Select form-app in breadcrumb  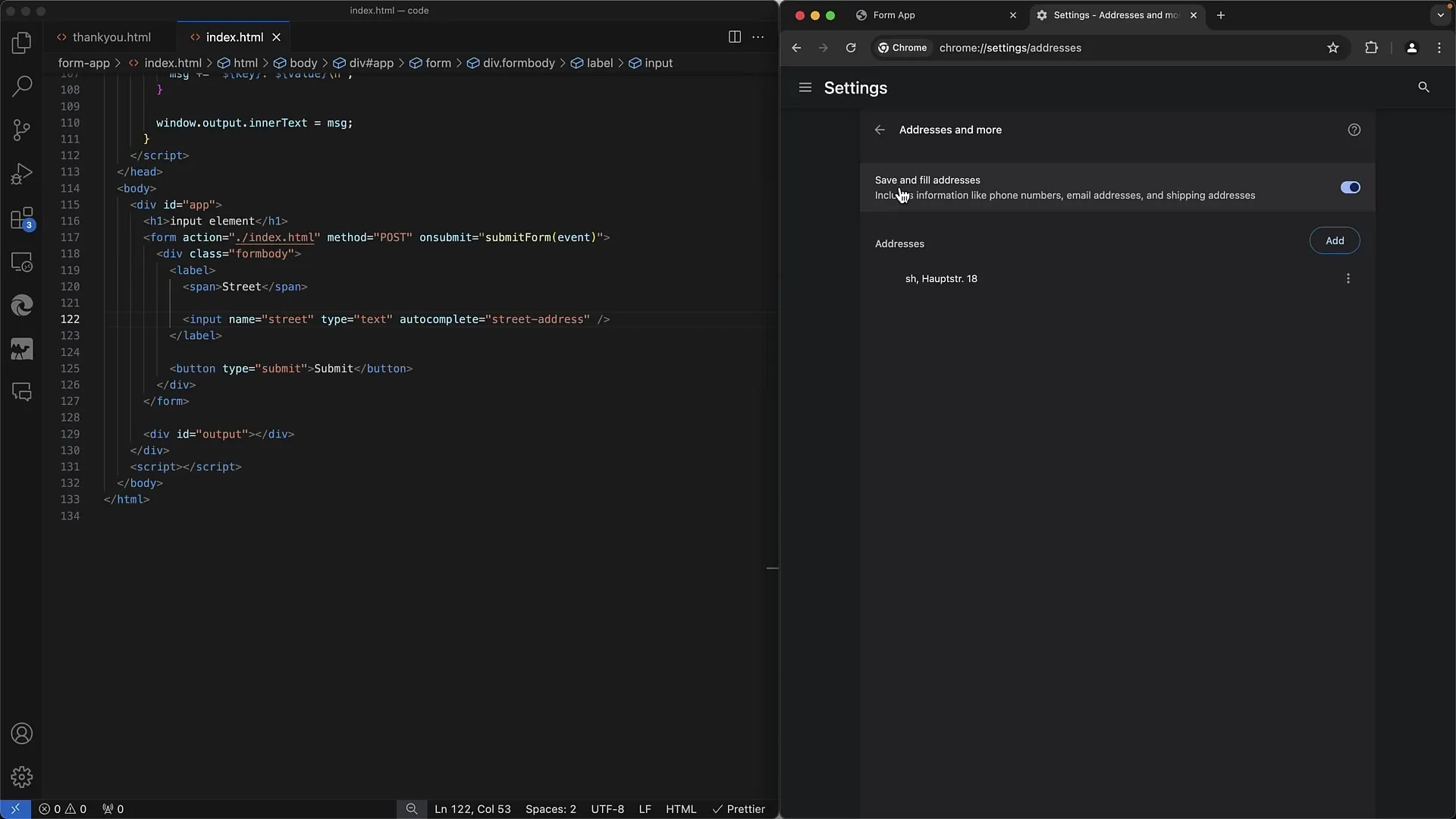[84, 63]
